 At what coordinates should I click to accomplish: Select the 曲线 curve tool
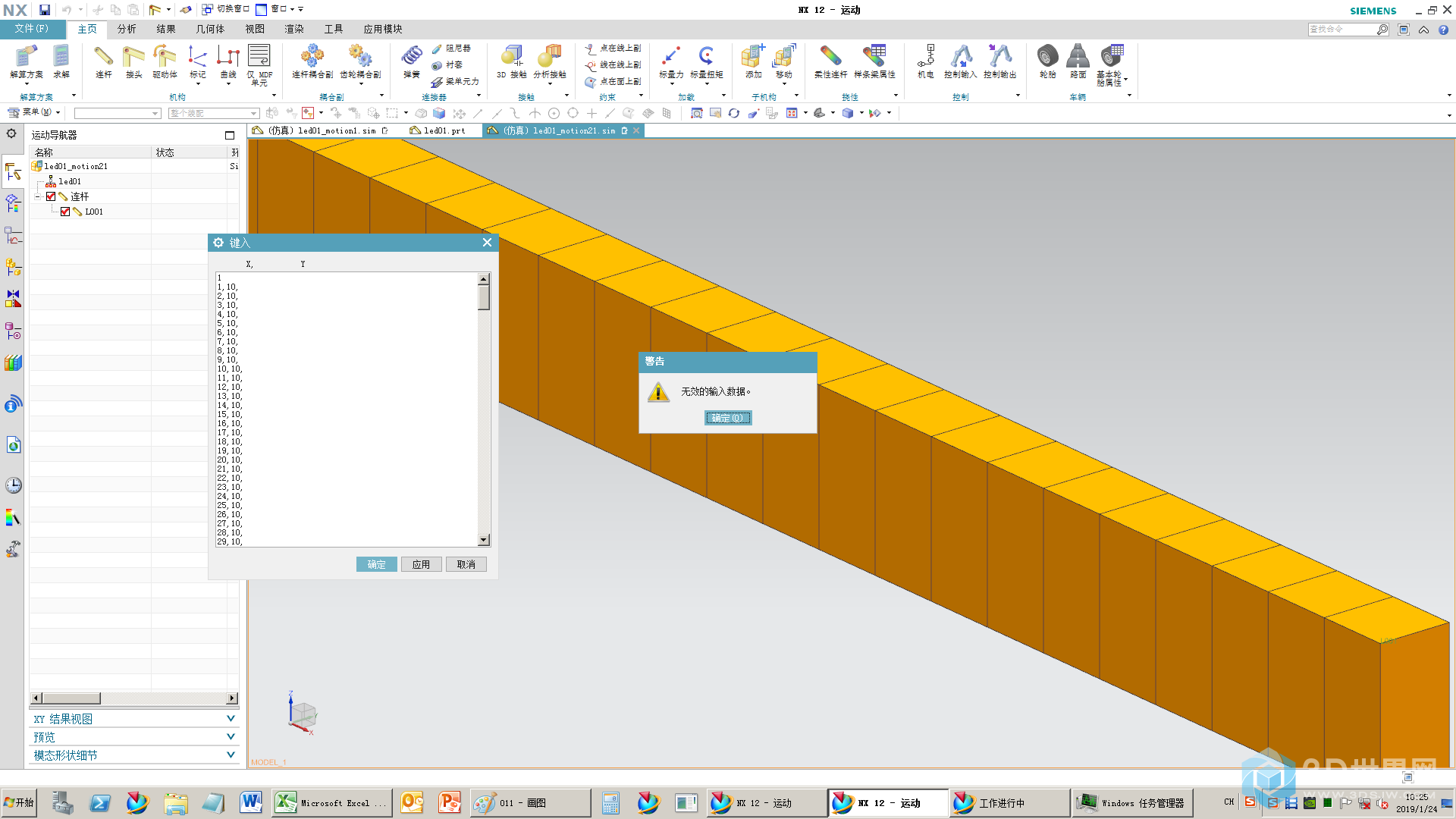[x=228, y=62]
